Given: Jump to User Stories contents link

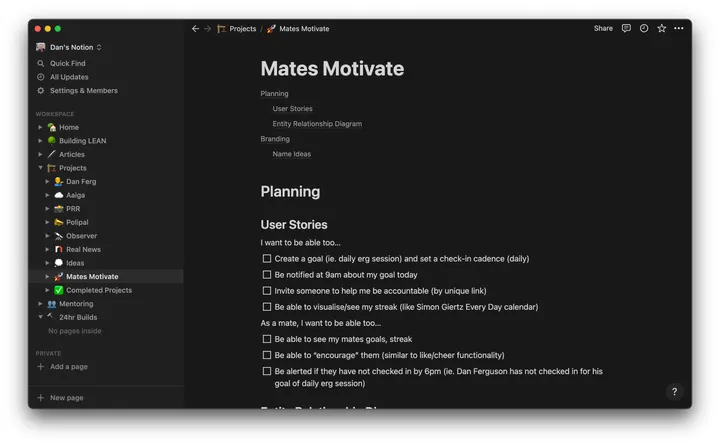Looking at the screenshot, I should click(292, 109).
